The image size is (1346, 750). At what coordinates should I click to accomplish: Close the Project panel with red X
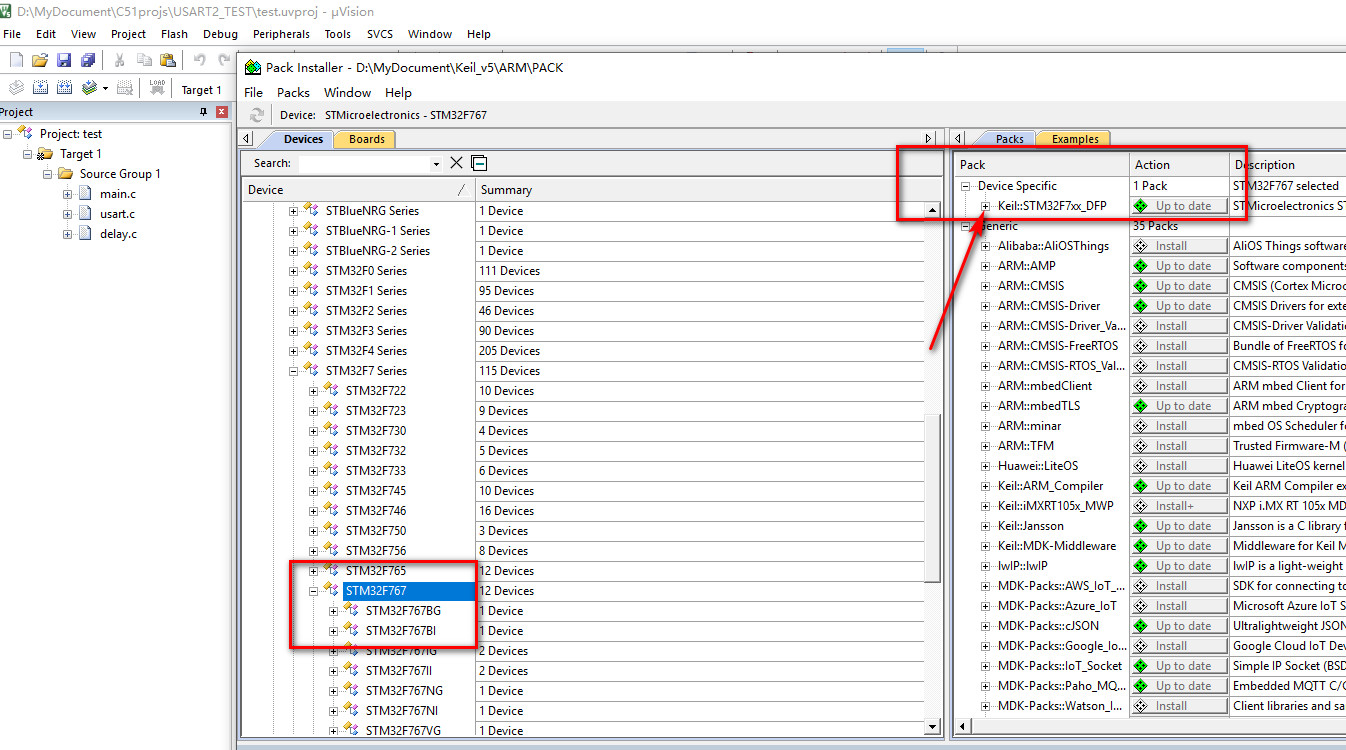(222, 112)
